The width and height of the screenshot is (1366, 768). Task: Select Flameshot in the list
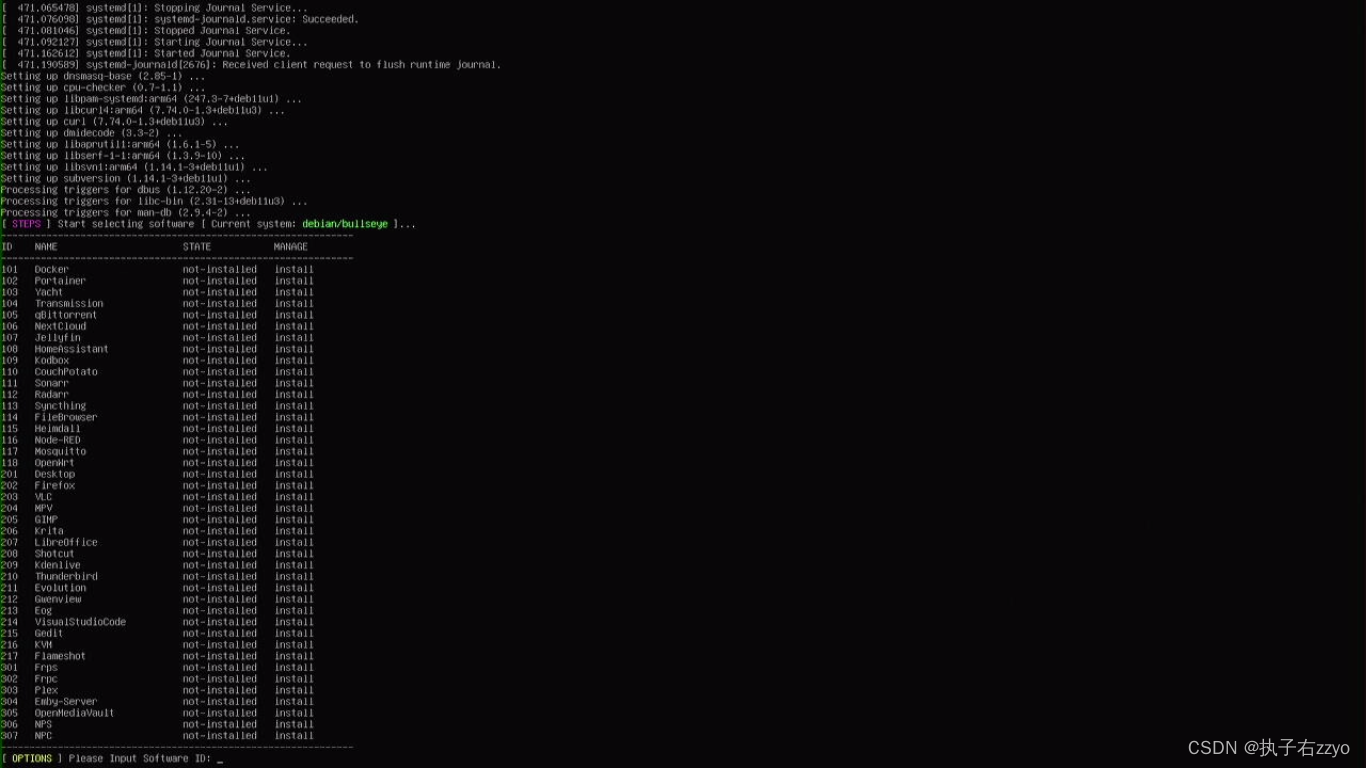tap(60, 656)
